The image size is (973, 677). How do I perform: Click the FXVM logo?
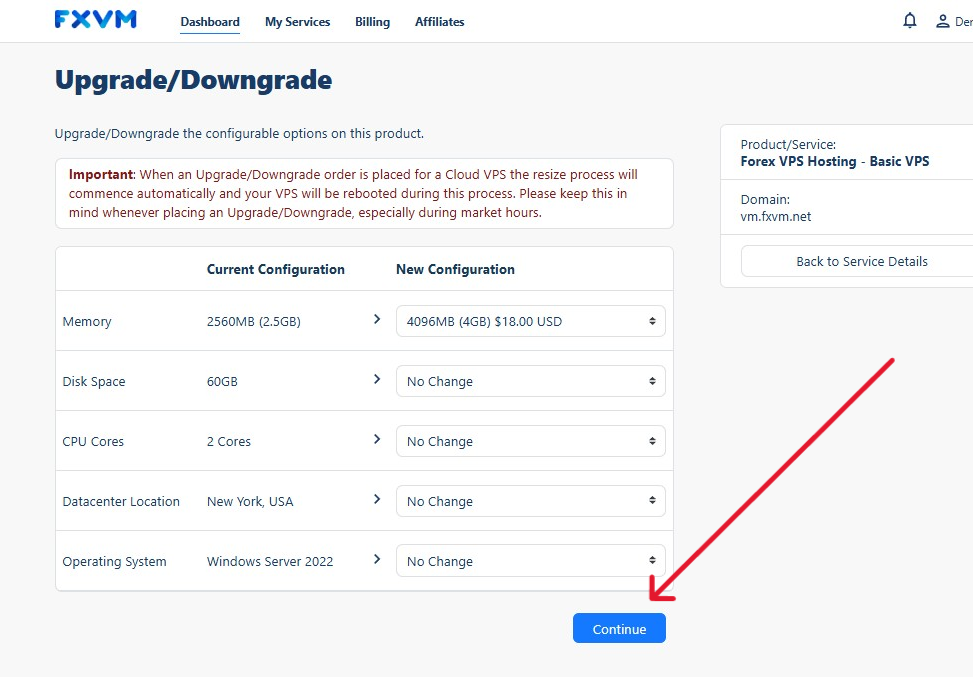(x=96, y=20)
